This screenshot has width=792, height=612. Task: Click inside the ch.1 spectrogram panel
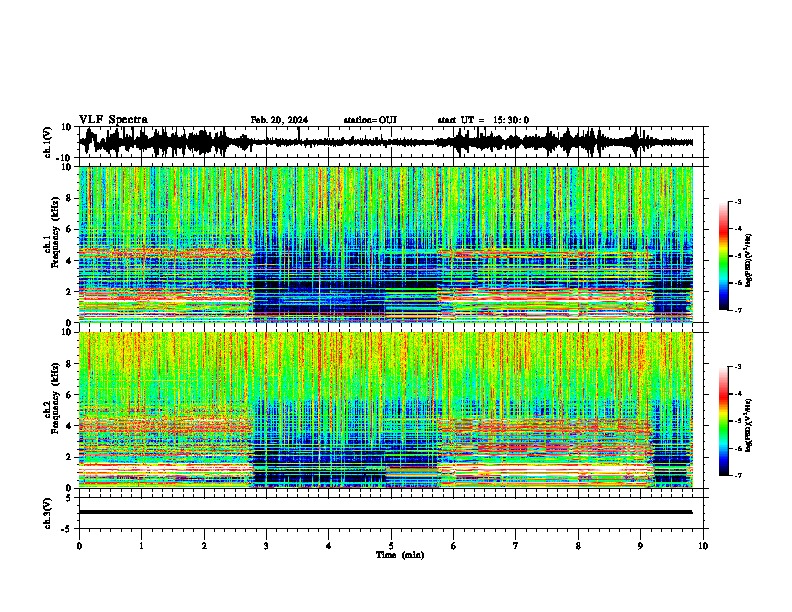(x=385, y=244)
